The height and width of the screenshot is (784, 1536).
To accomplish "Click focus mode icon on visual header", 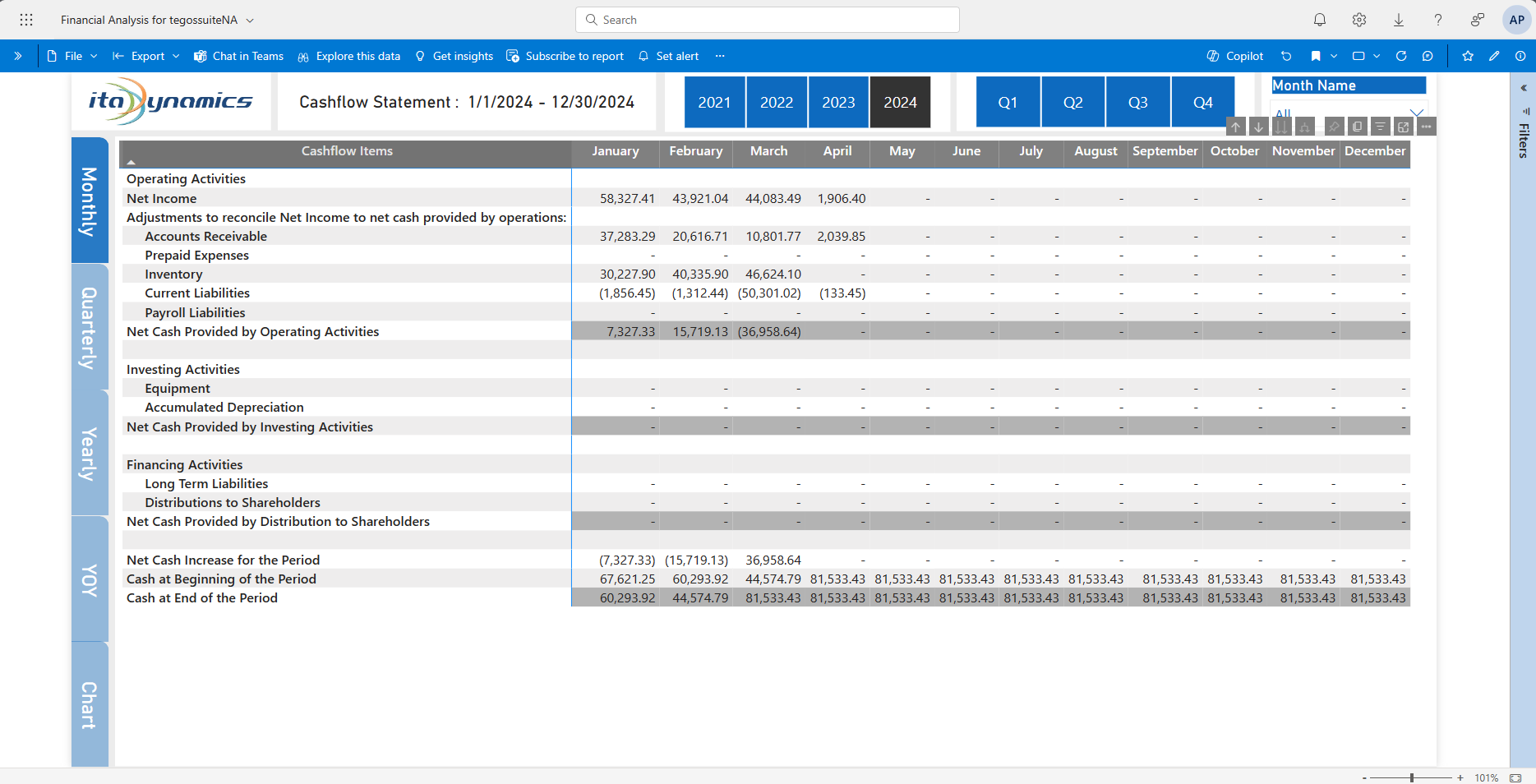I will [1404, 127].
